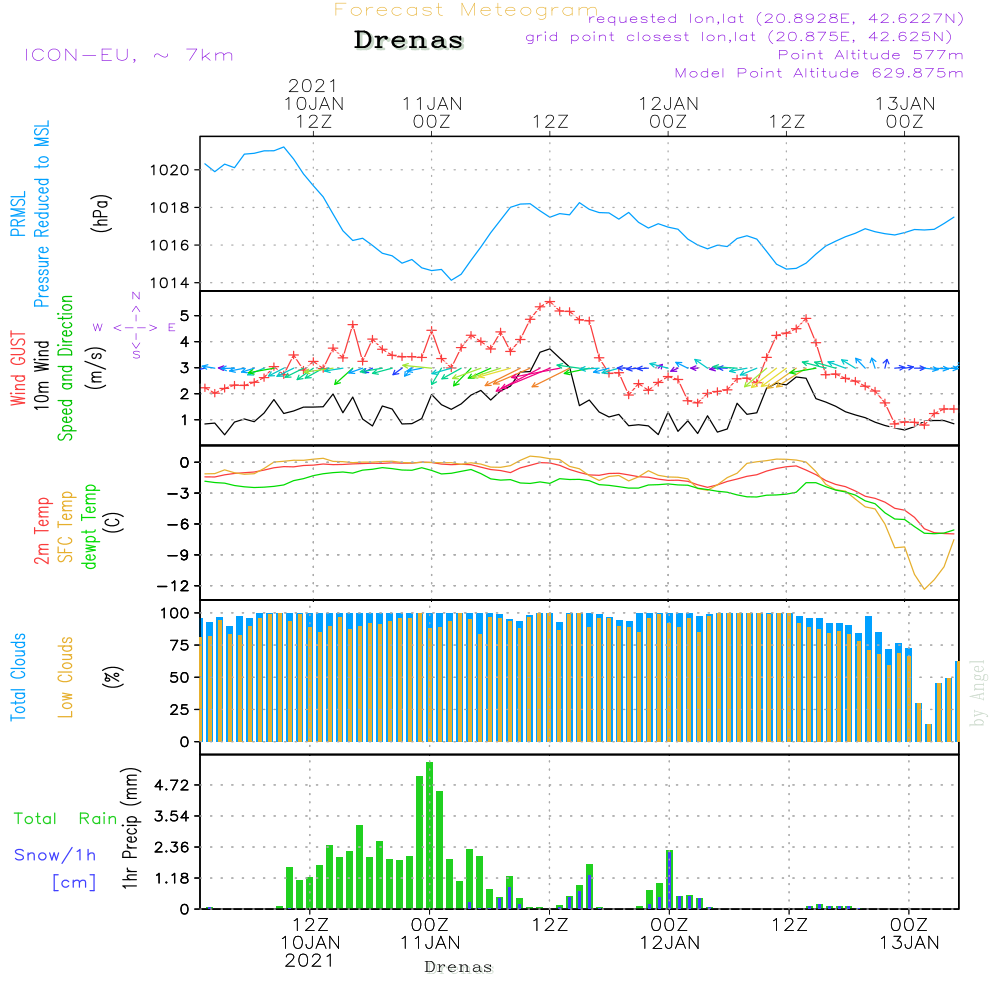Click the tallest green rain bar
Image resolution: width=1000 pixels, height=1000 pixels.
pos(429,835)
